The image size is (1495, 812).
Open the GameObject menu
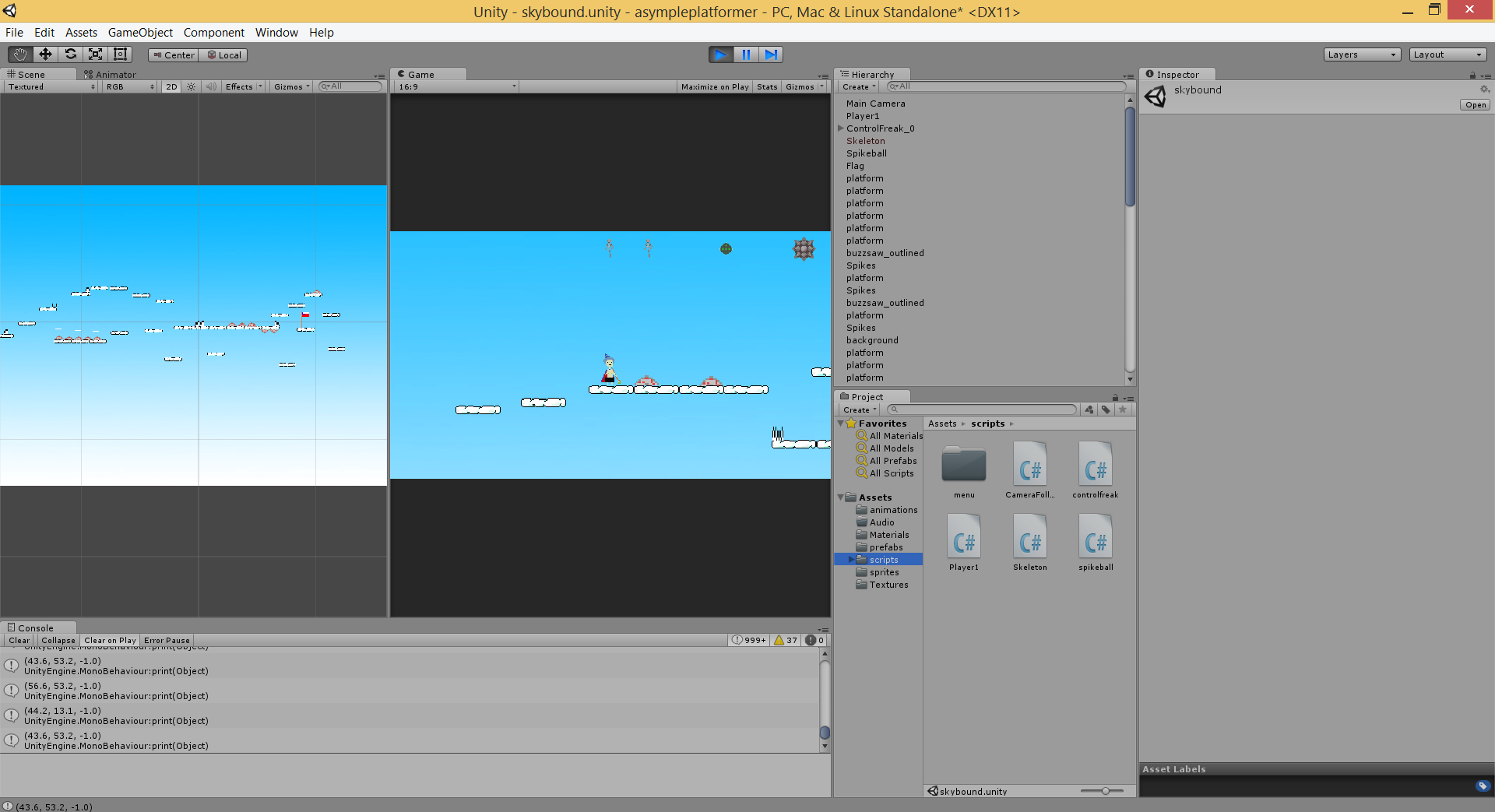tap(140, 33)
